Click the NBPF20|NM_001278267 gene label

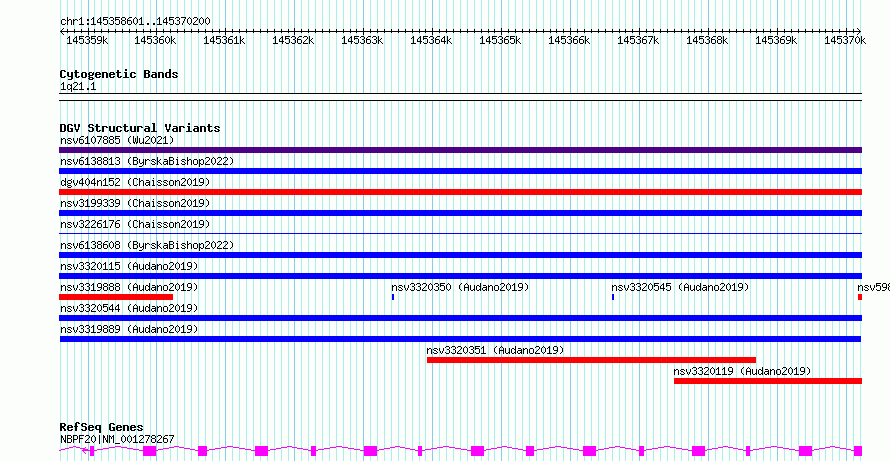pos(117,439)
